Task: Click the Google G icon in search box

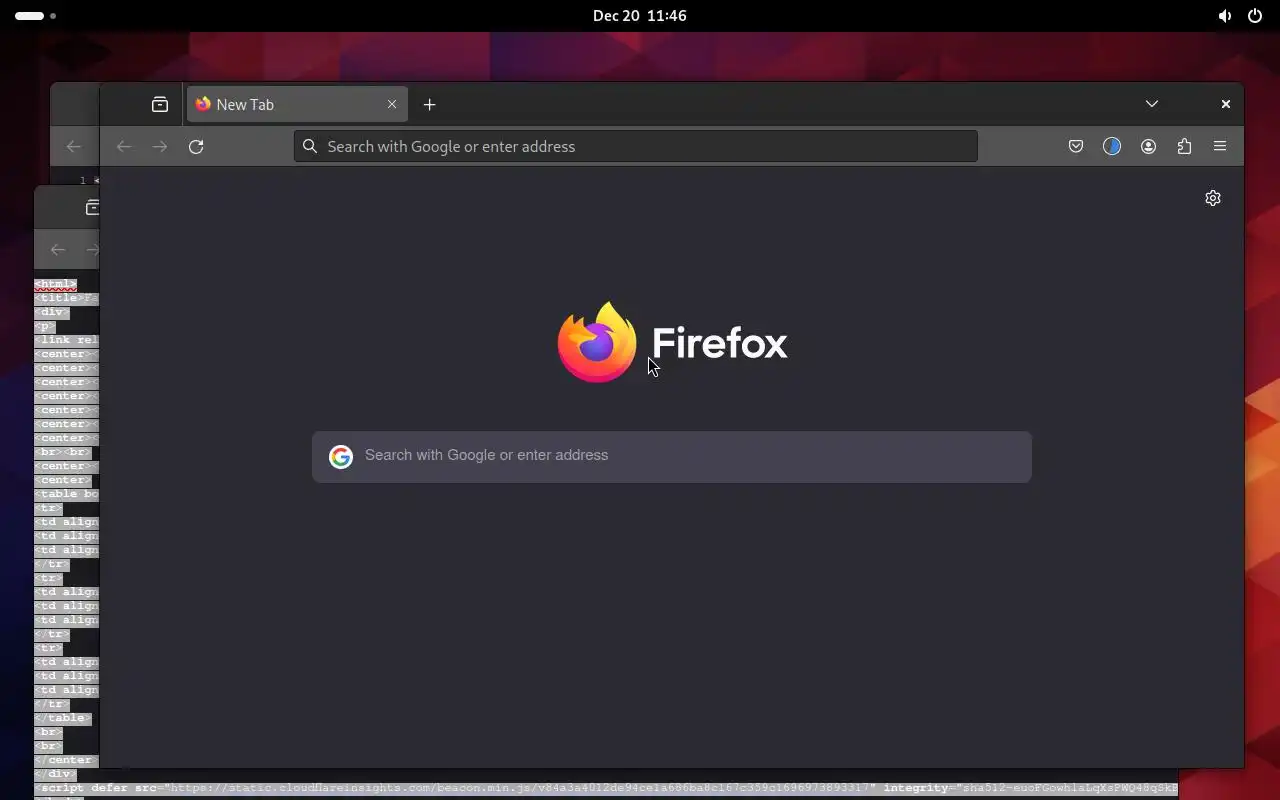Action: click(x=341, y=457)
